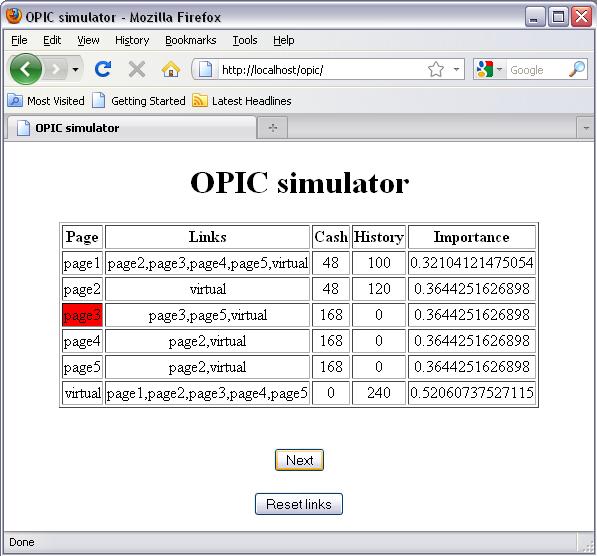The image size is (597, 556).
Task: Click the history value 240
Action: (x=379, y=393)
